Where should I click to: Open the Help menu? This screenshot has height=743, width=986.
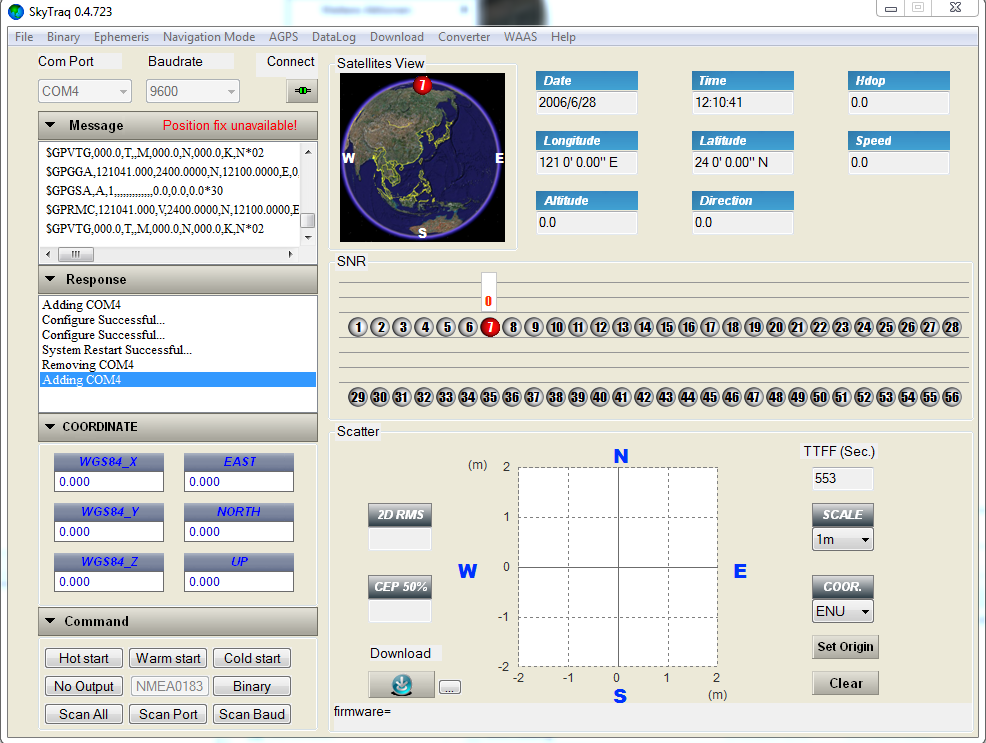(563, 37)
